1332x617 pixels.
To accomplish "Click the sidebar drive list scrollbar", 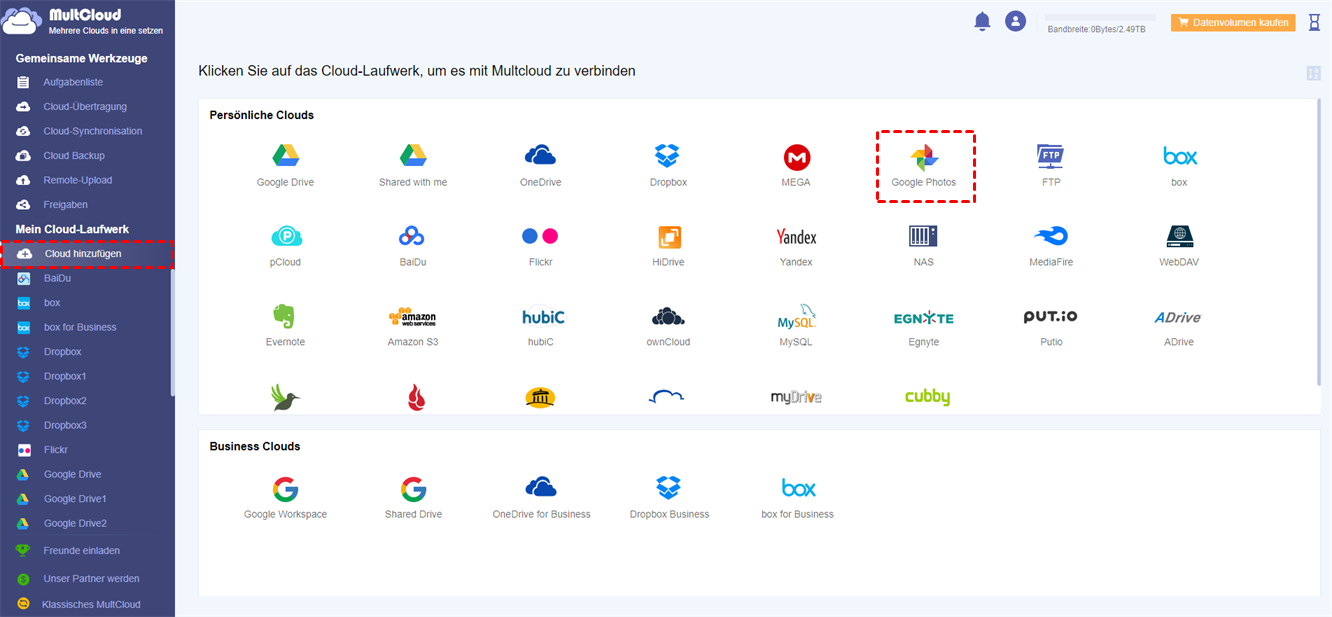I will [x=173, y=330].
